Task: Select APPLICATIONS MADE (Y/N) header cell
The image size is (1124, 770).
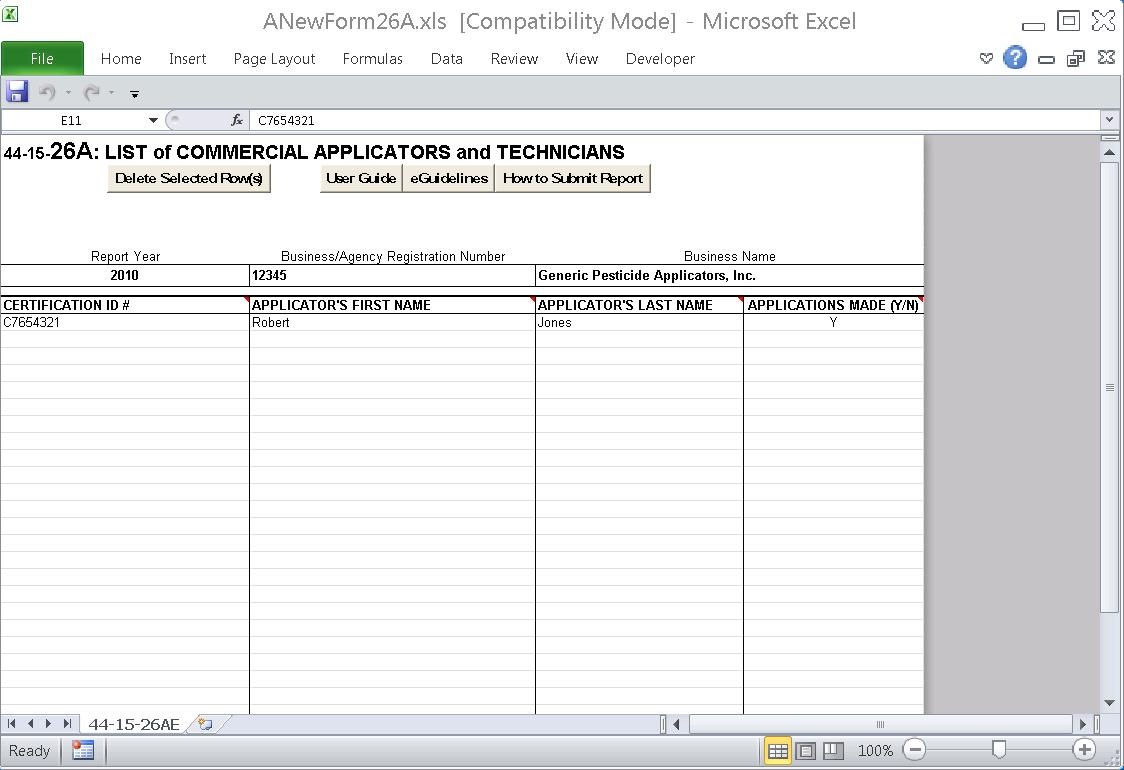Action: (x=834, y=305)
